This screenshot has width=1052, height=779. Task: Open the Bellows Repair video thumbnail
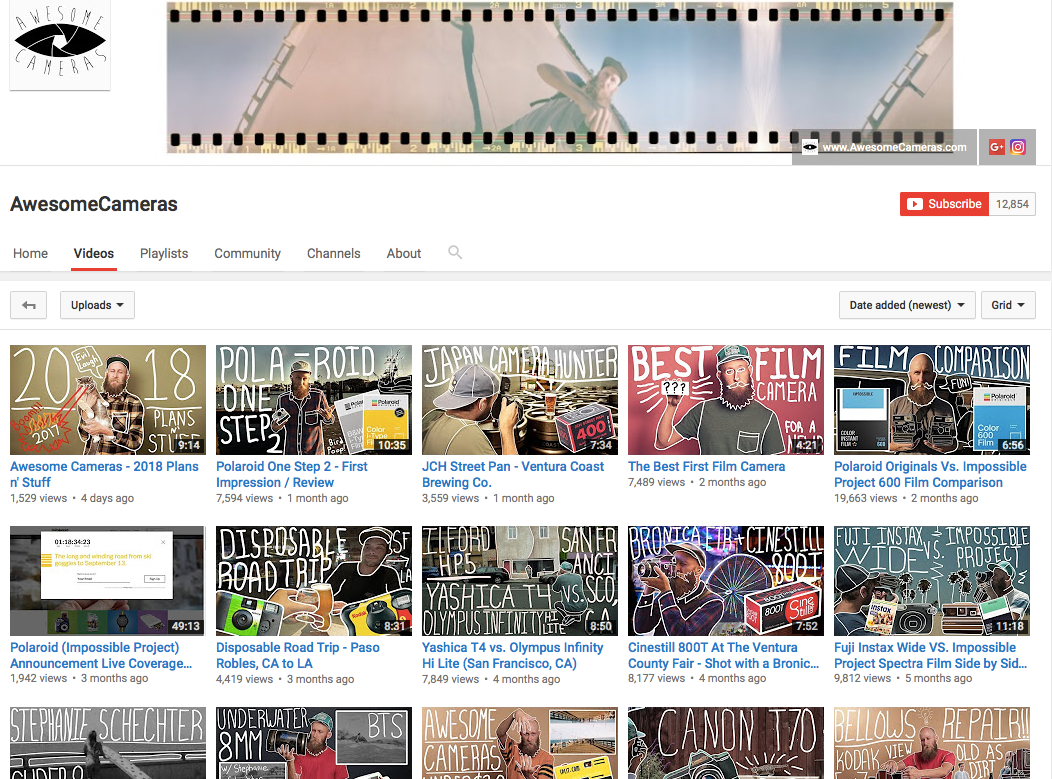(932, 743)
